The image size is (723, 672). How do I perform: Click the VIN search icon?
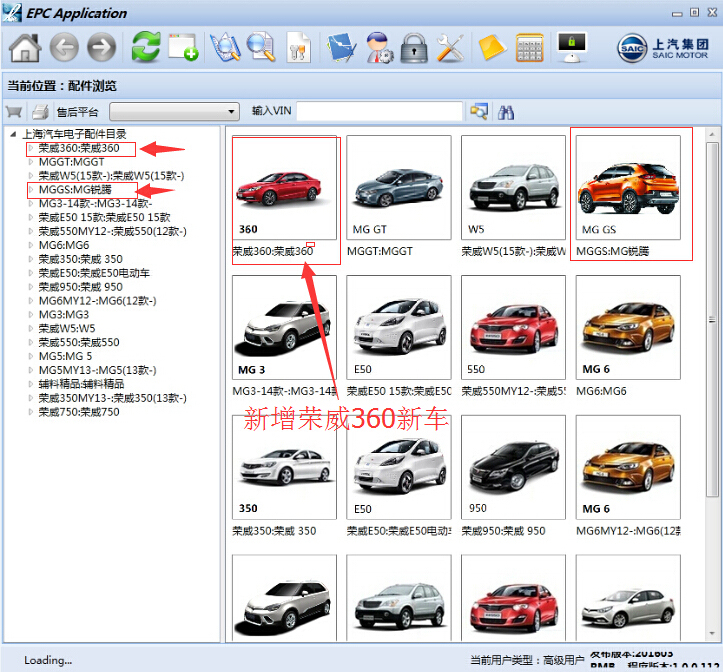479,112
